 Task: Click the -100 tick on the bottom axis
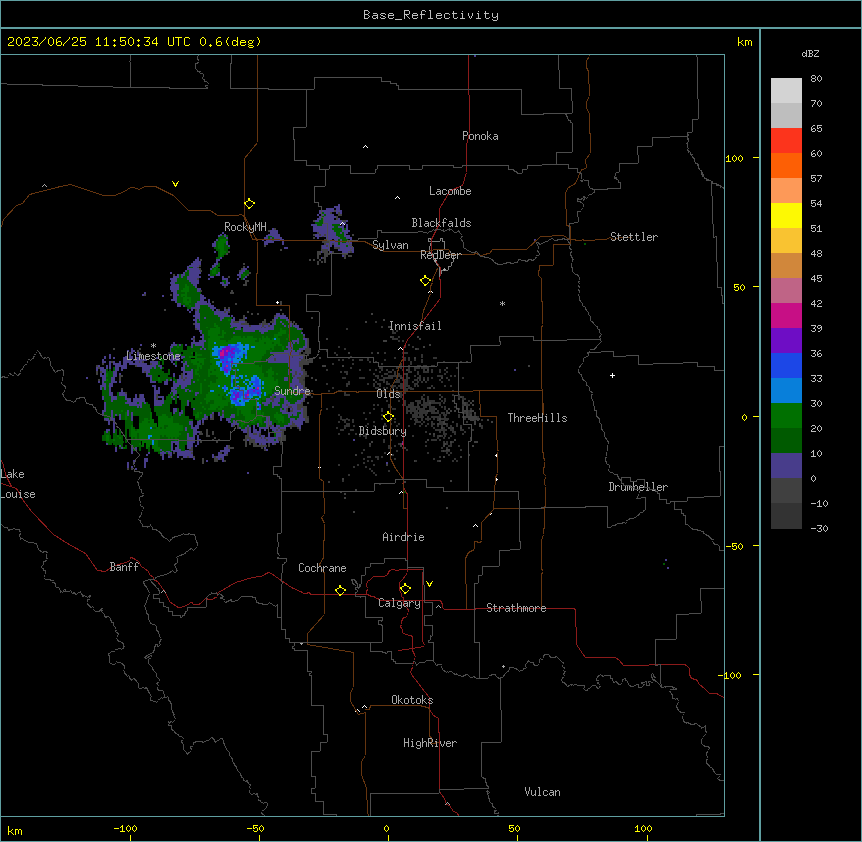(125, 828)
